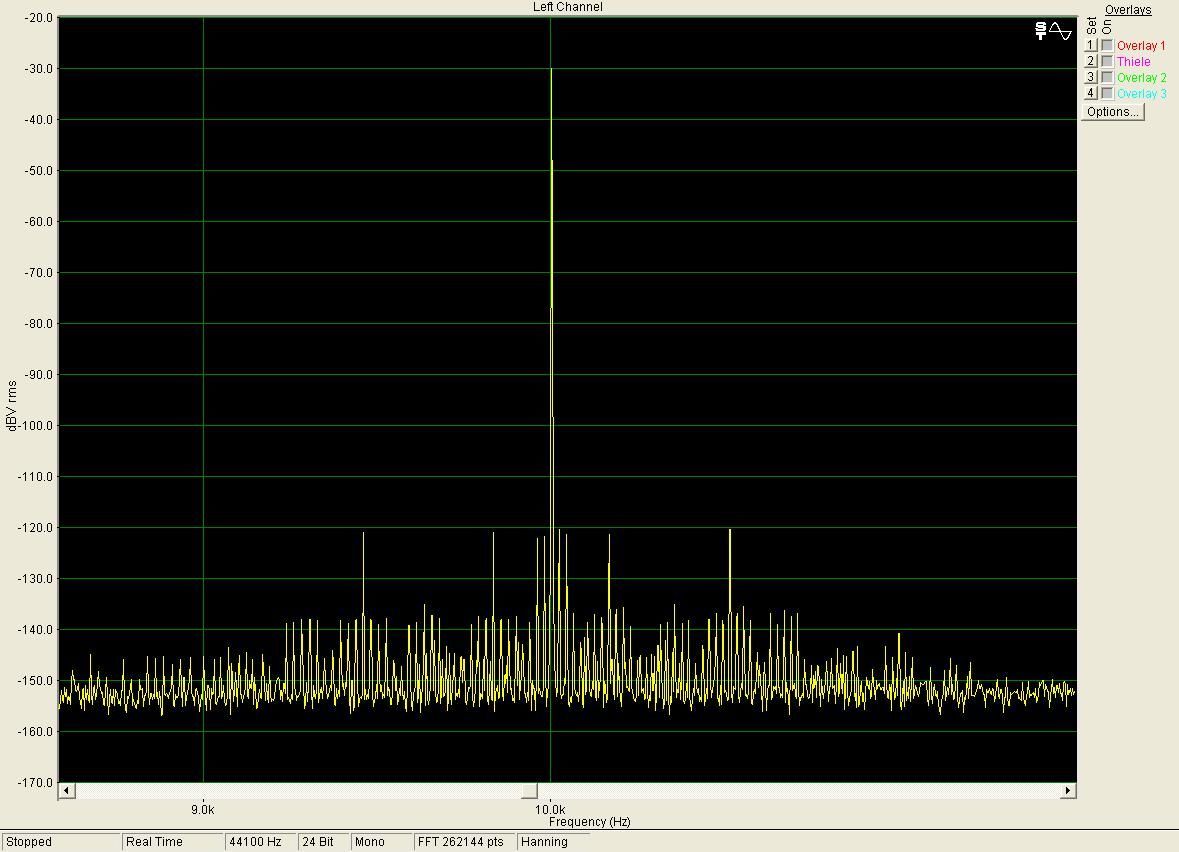Click the '-100.0' amplitude axis label
Viewport: 1179px width, 852px height.
35,426
